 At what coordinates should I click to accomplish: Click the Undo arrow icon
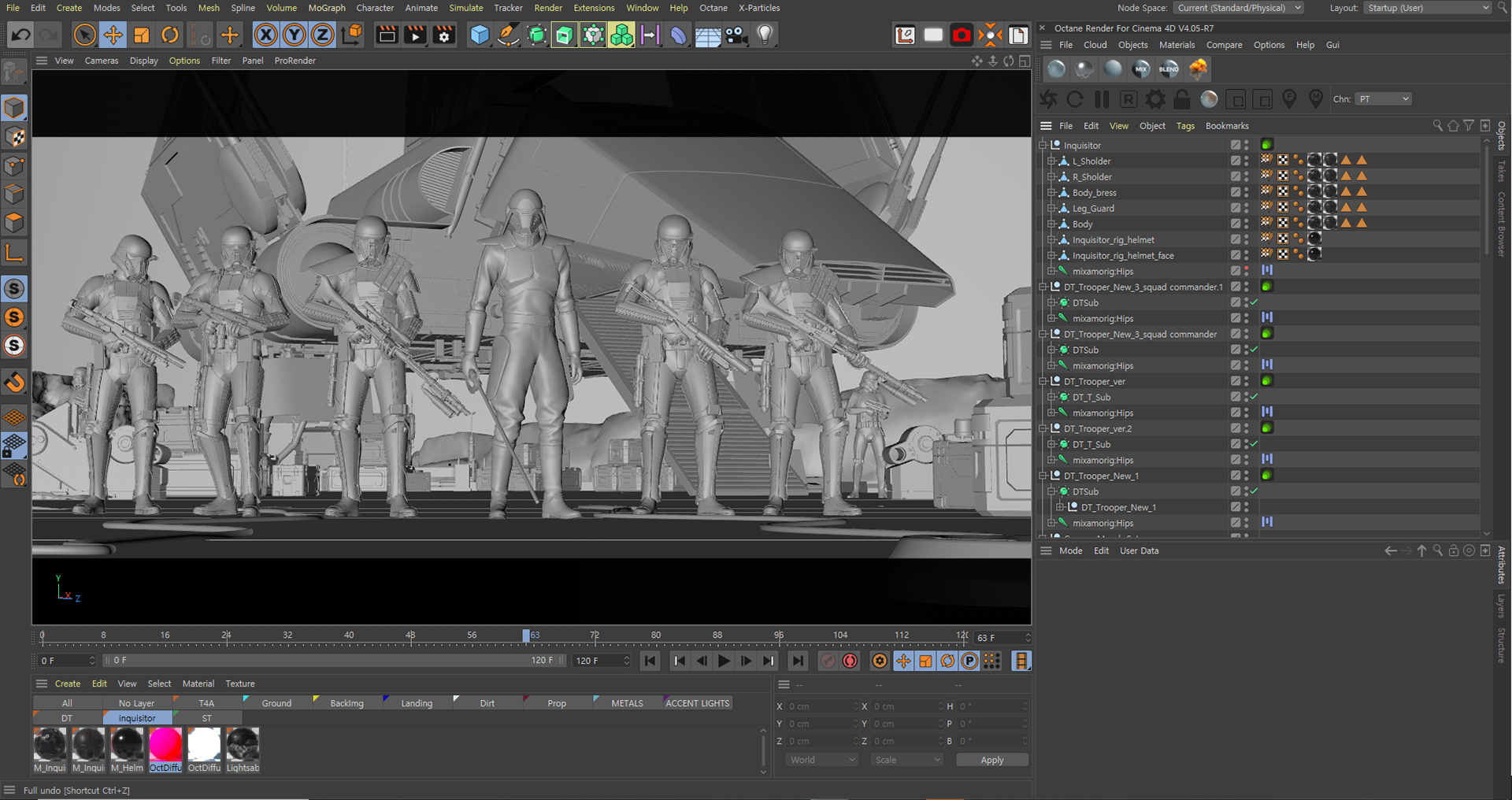coord(21,35)
